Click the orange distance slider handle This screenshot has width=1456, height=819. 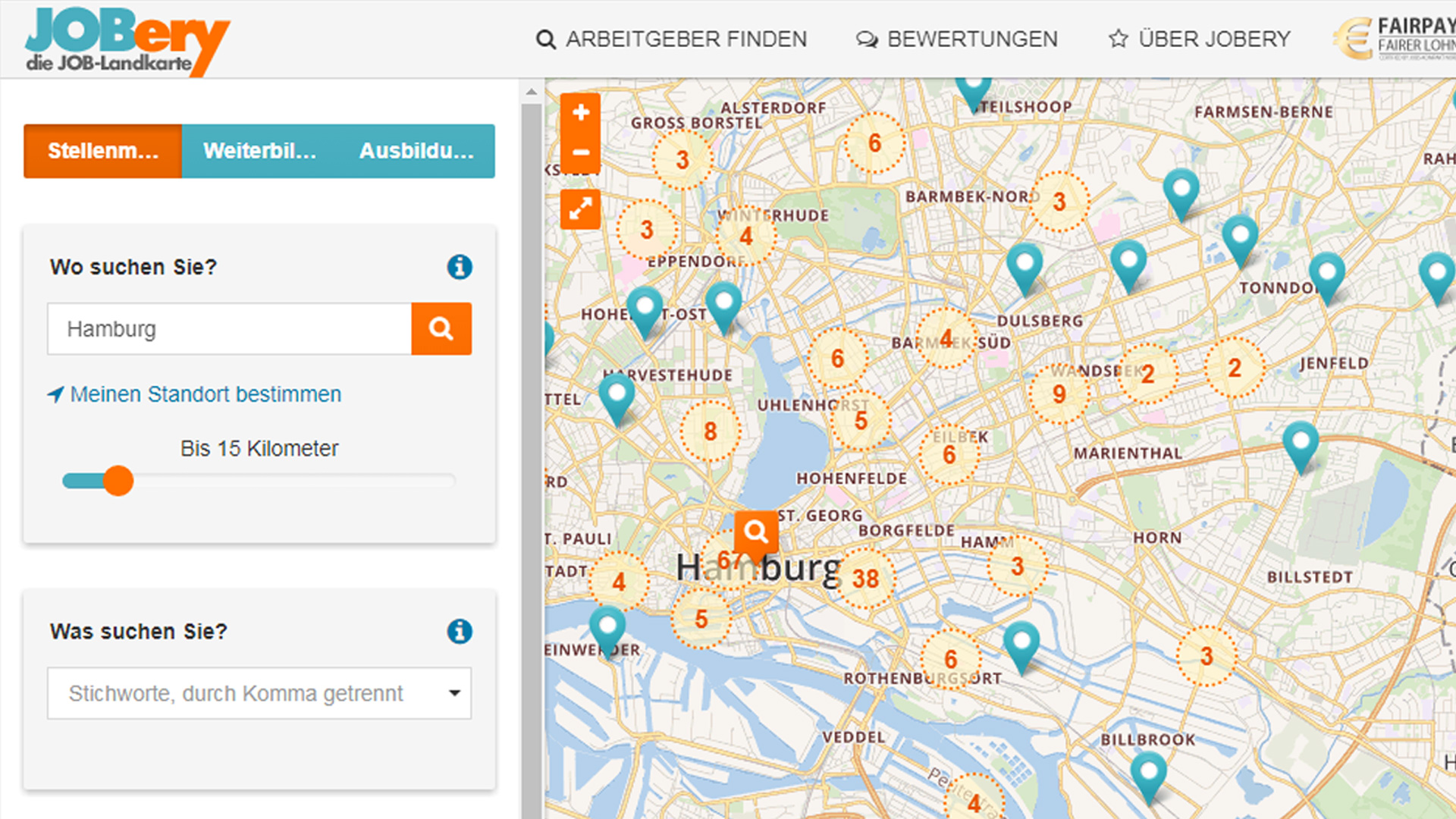point(118,481)
